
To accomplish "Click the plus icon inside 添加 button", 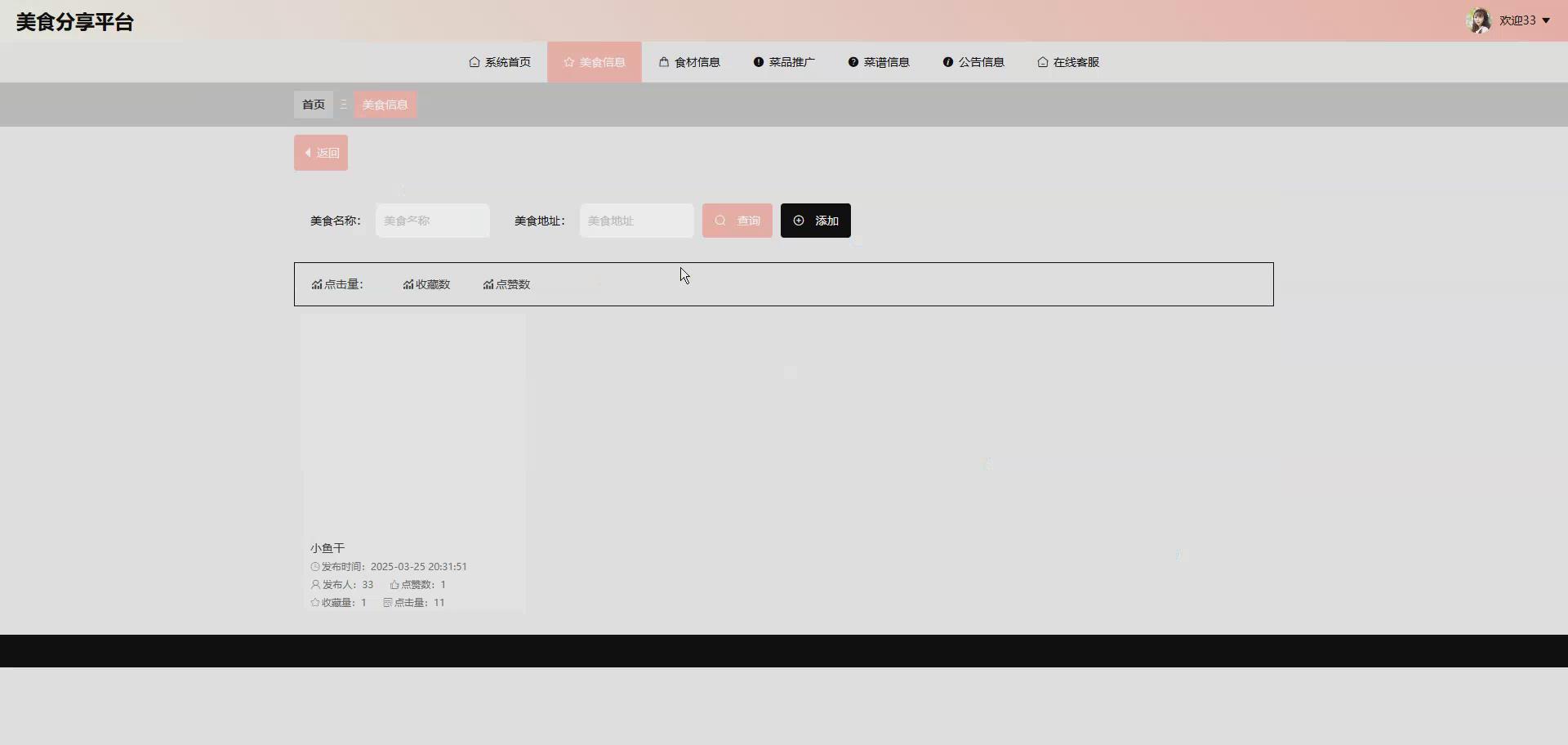I will (x=798, y=220).
